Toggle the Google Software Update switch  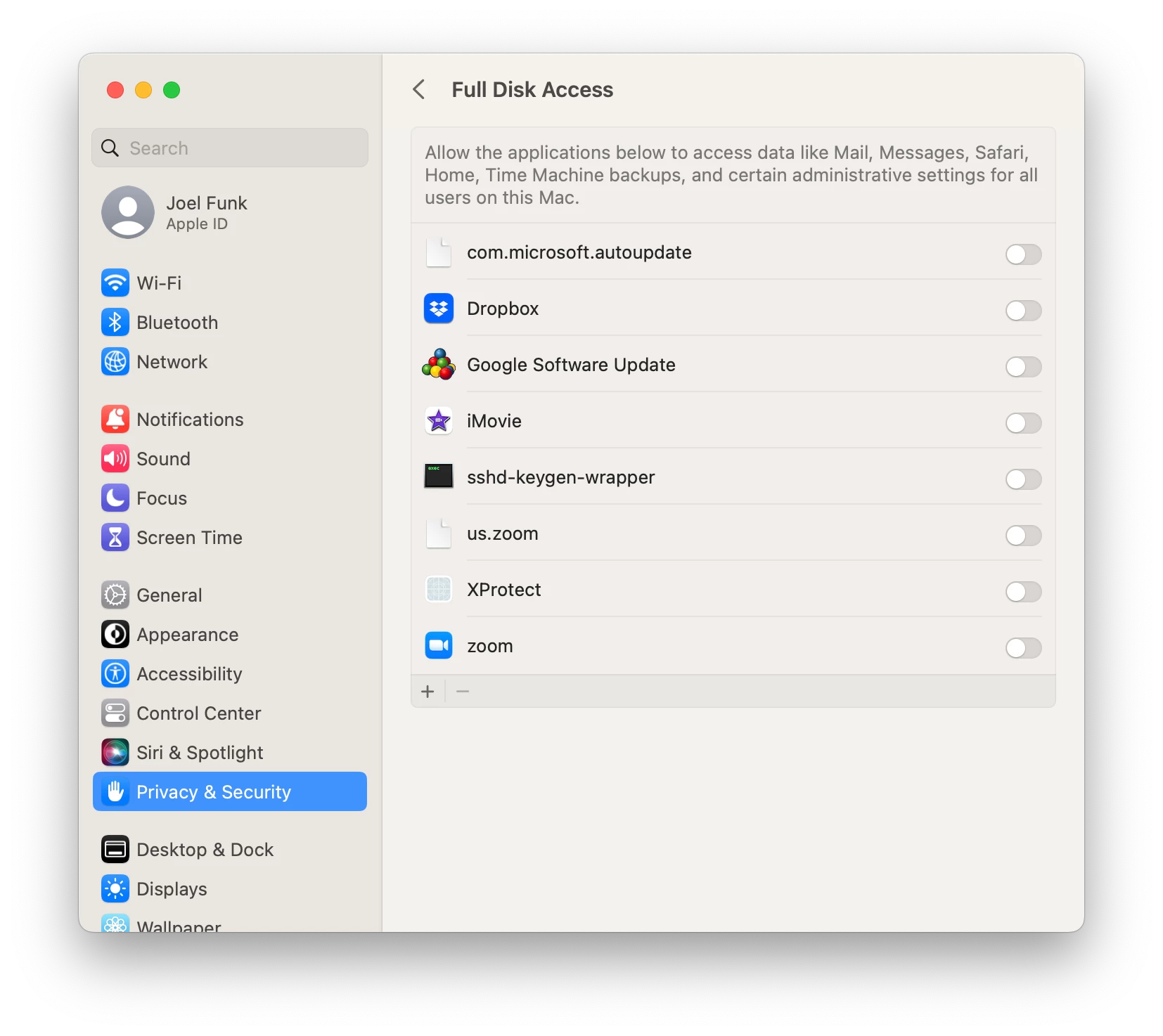pyautogui.click(x=1023, y=367)
